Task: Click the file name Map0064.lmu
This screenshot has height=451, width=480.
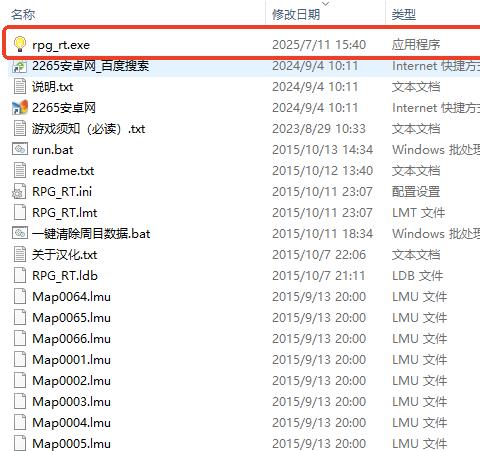Action: coord(71,297)
